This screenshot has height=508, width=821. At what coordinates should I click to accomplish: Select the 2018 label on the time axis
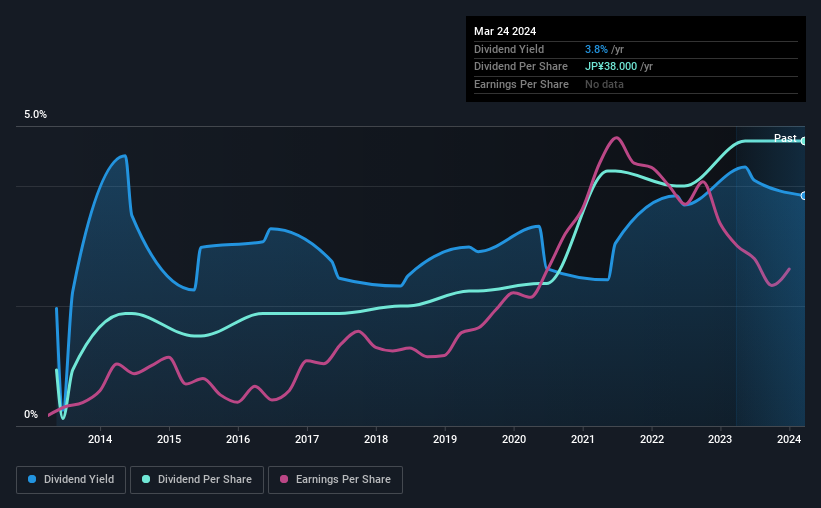coord(376,439)
